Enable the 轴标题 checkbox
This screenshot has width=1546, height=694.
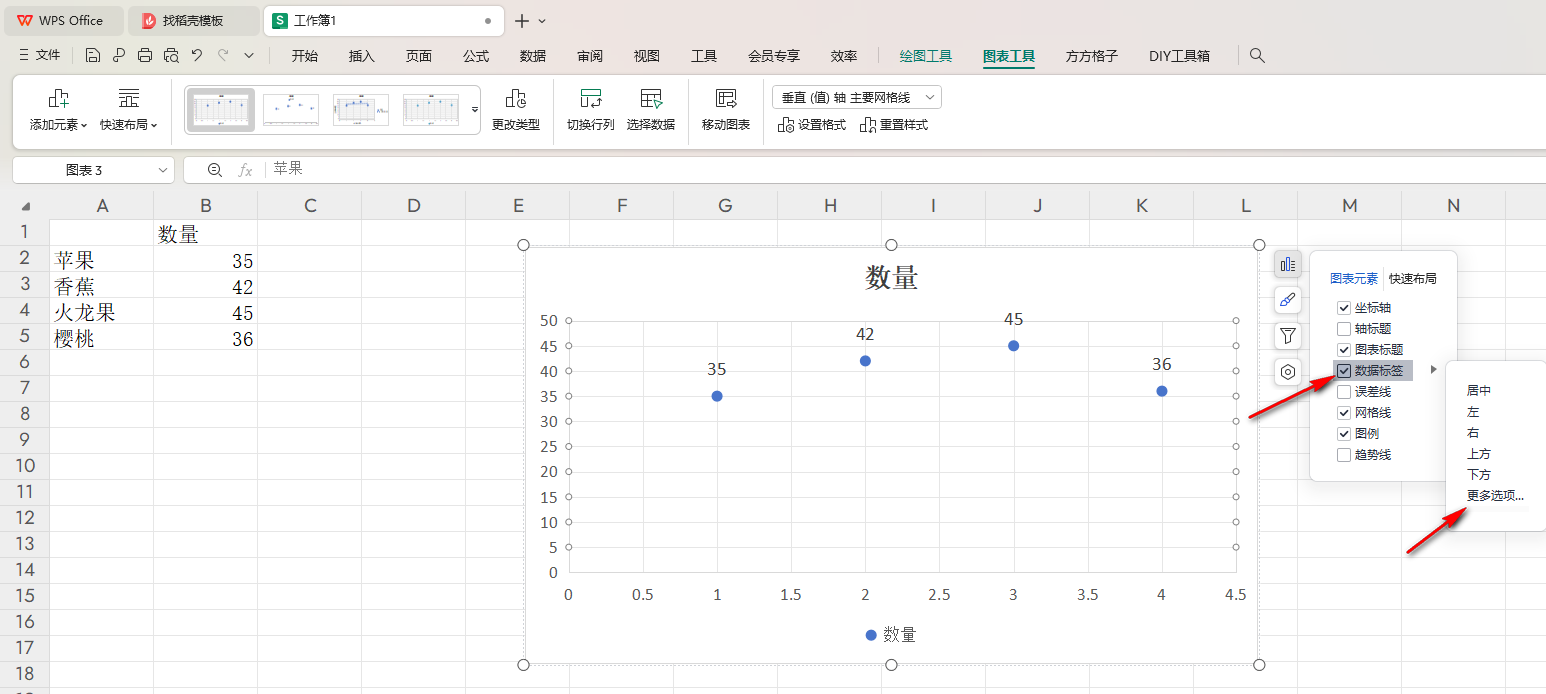[x=1344, y=329]
